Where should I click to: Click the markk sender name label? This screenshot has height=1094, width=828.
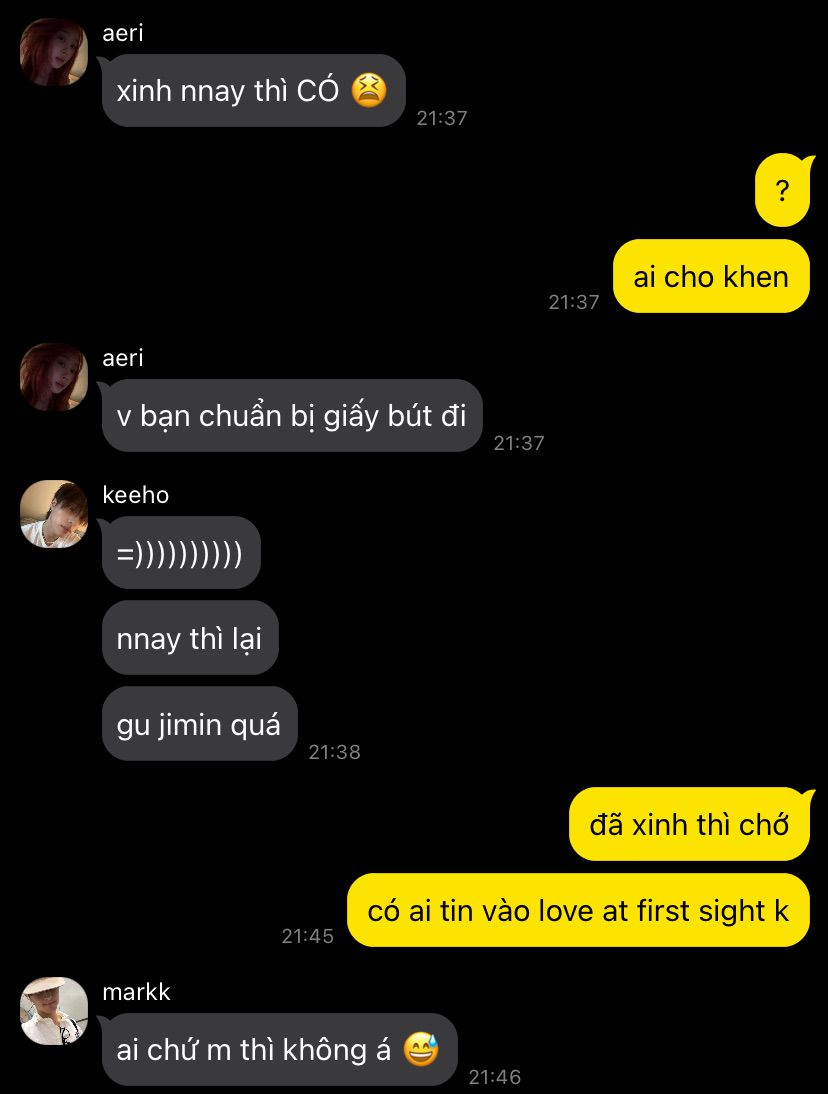pos(136,991)
